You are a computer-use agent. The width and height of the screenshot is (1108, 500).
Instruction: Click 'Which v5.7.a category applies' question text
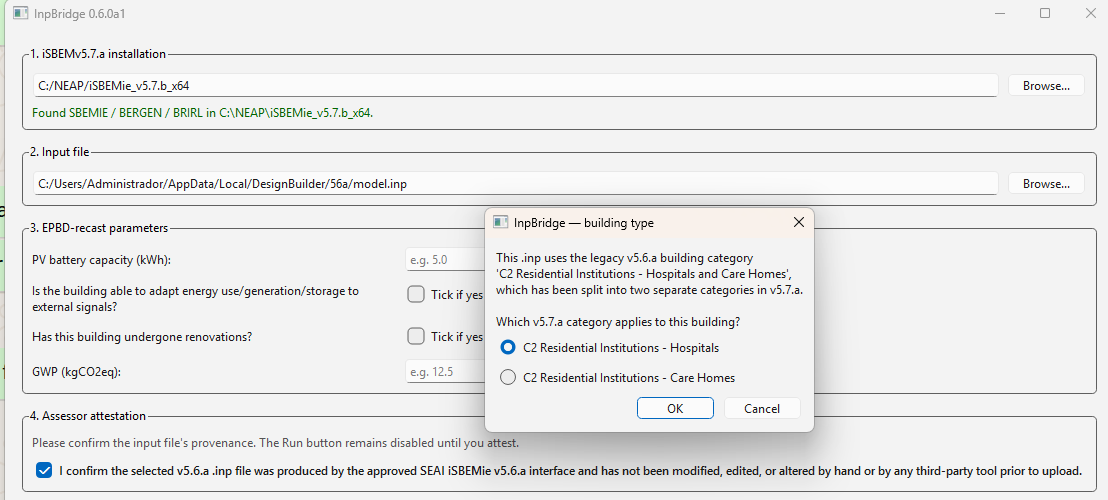coord(618,322)
